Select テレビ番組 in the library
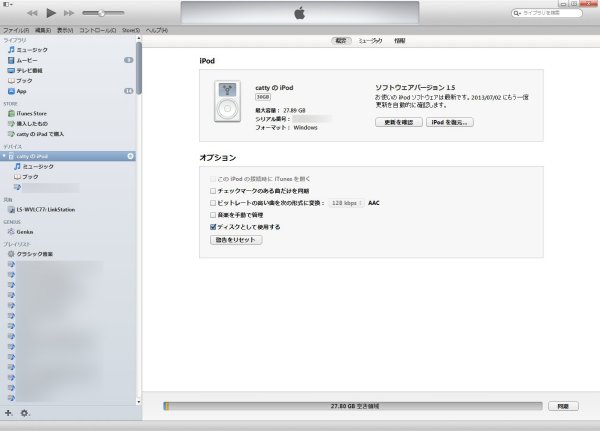This screenshot has width=600, height=431. (x=25, y=70)
